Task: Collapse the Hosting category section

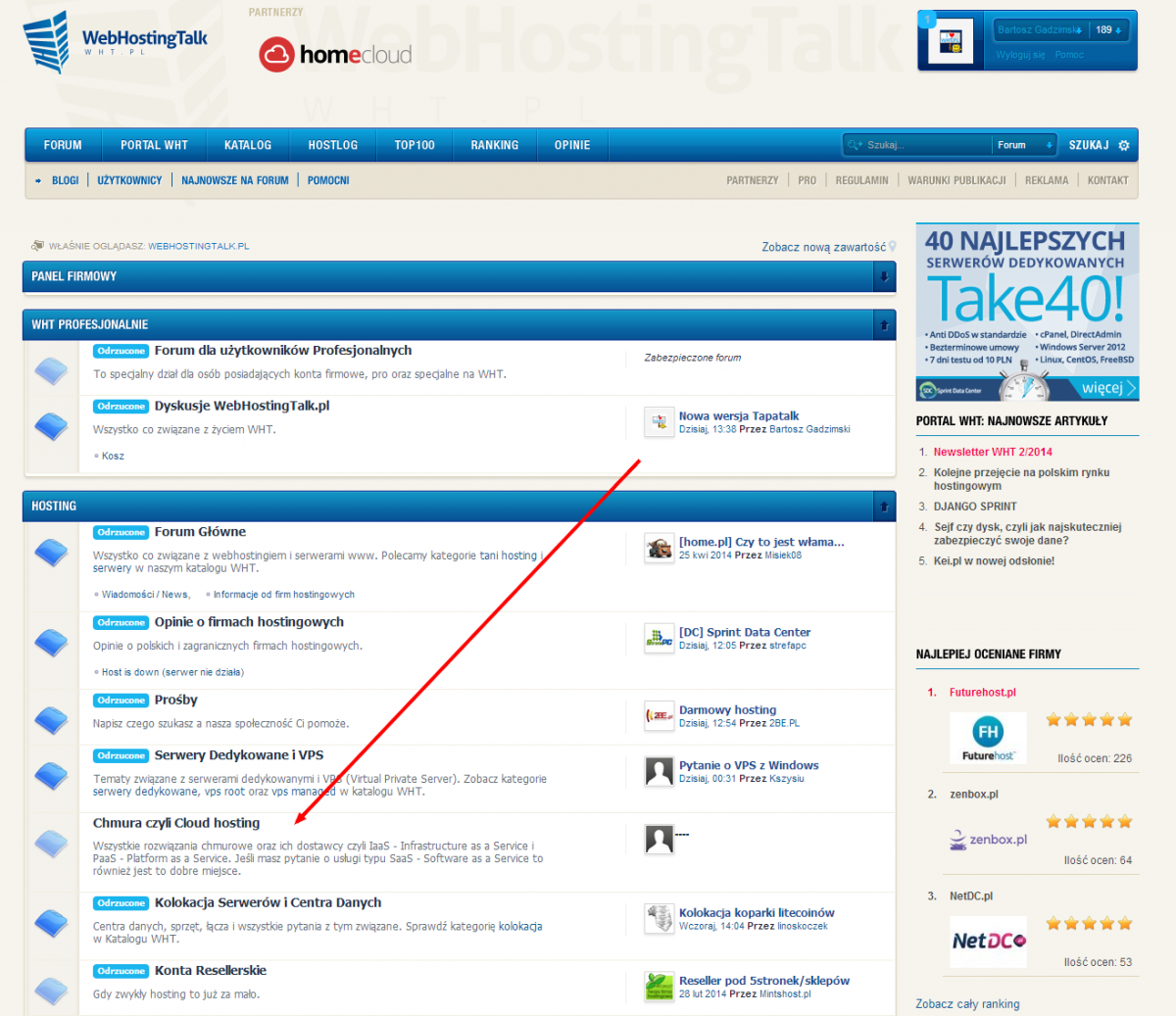Action: (x=884, y=507)
